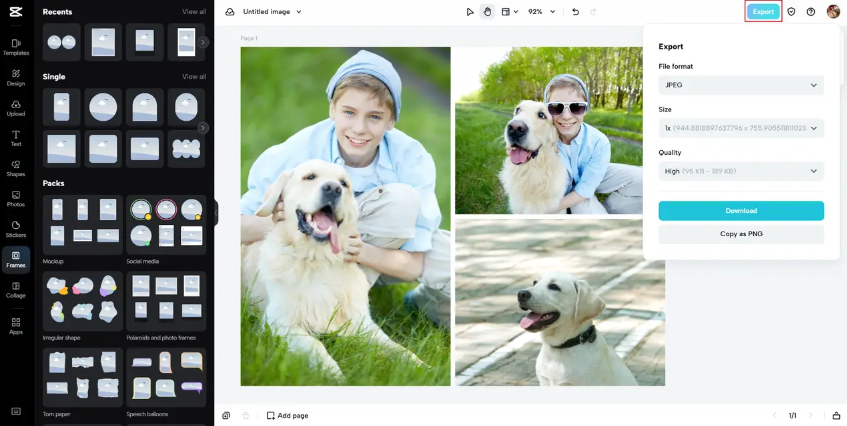Image resolution: width=847 pixels, height=426 pixels.
Task: Go to next page arrow
Action: coord(810,416)
